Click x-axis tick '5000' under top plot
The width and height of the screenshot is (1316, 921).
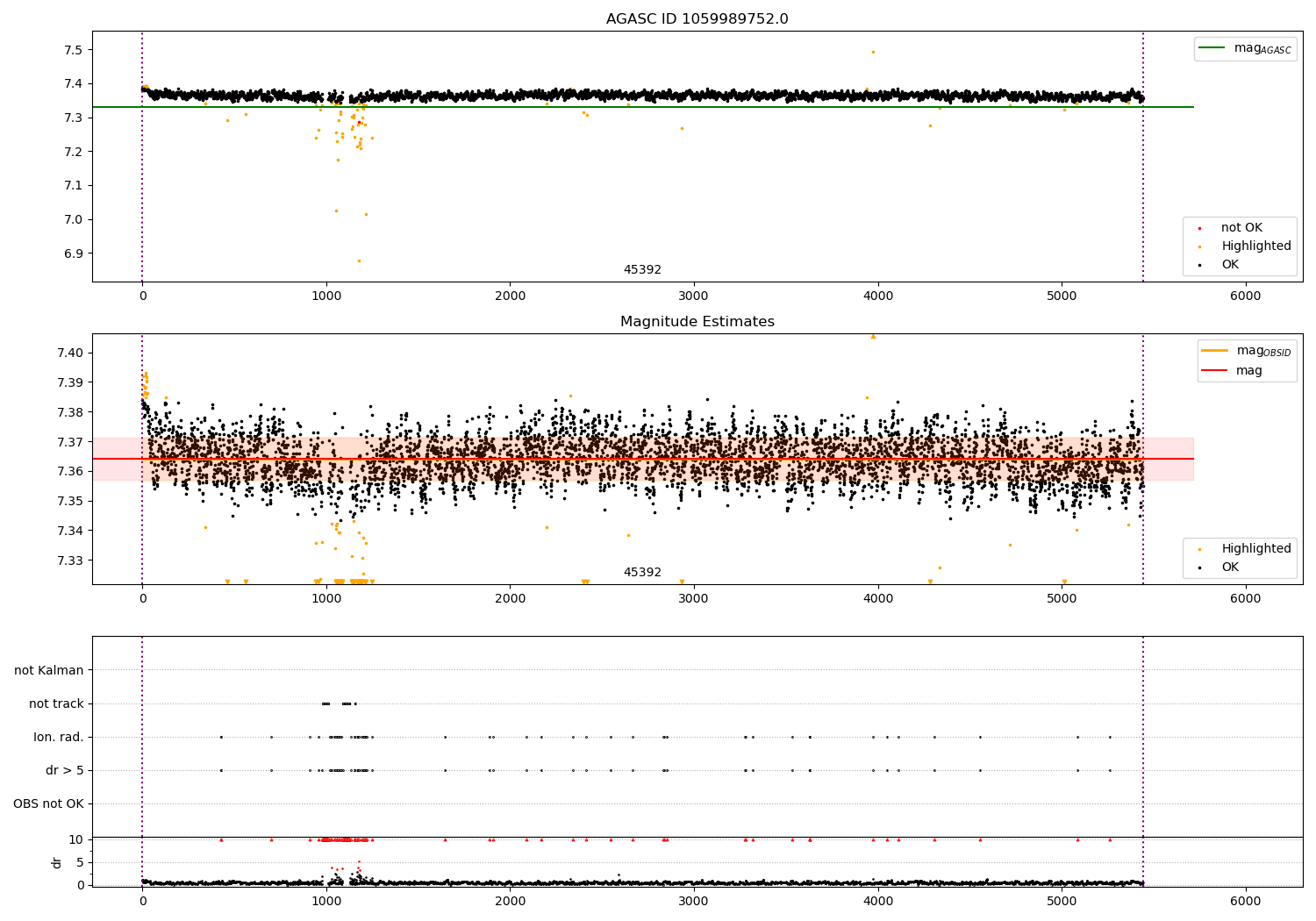(x=1062, y=296)
